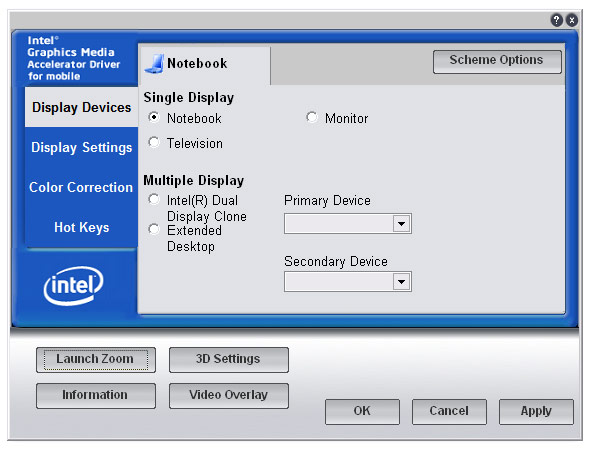This screenshot has height=450, width=590.
Task: Switch to the Color Correction tab
Action: (81, 187)
